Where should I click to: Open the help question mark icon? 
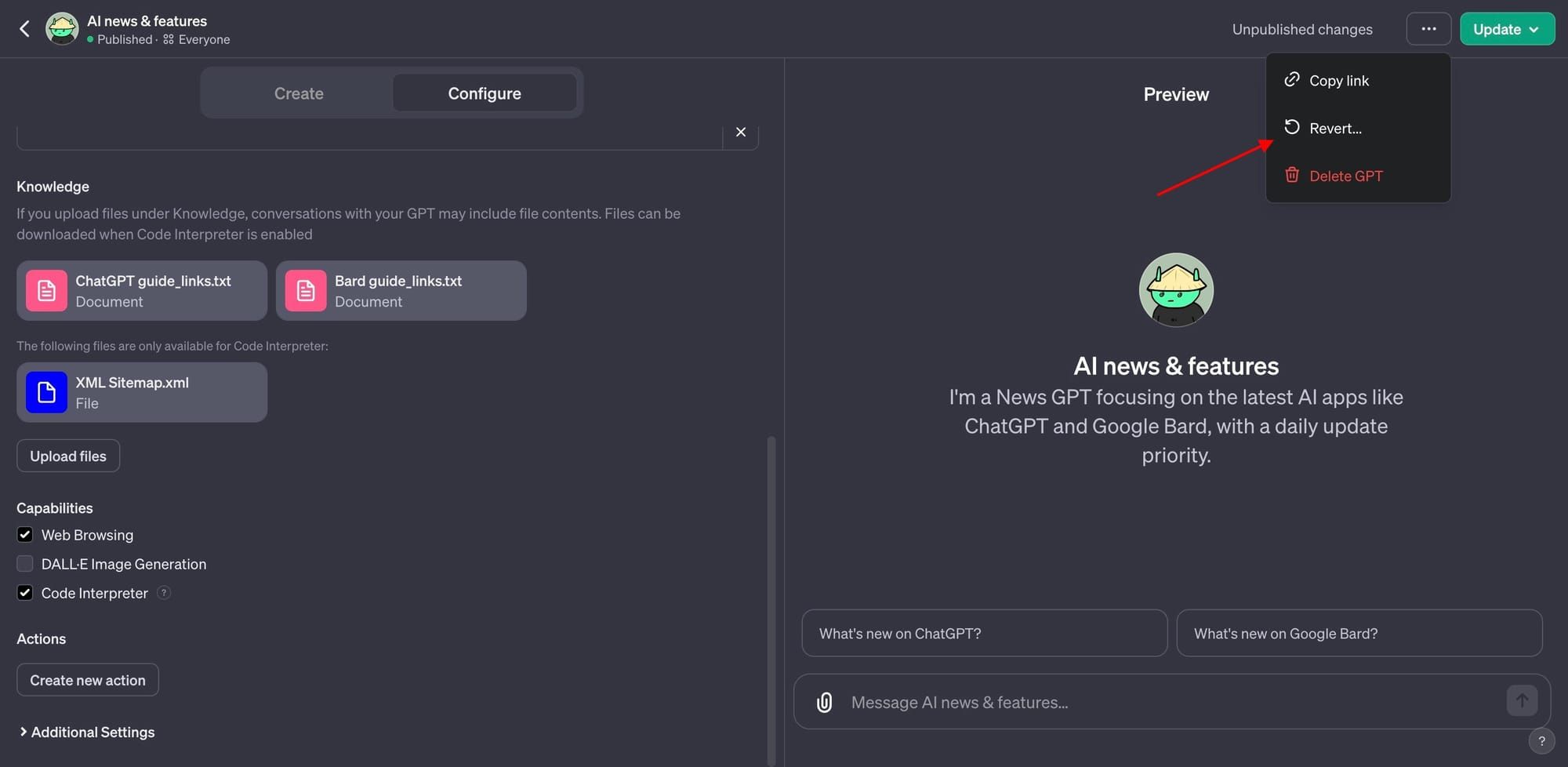[1541, 740]
